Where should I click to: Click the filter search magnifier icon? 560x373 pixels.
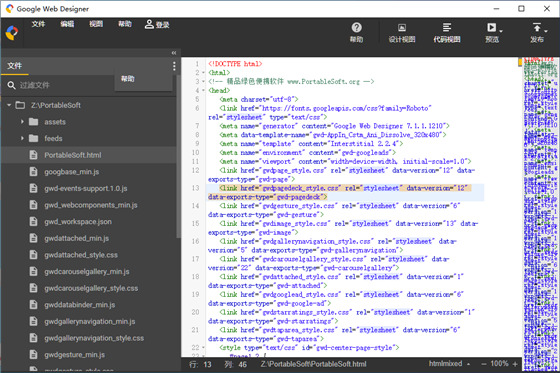click(11, 85)
